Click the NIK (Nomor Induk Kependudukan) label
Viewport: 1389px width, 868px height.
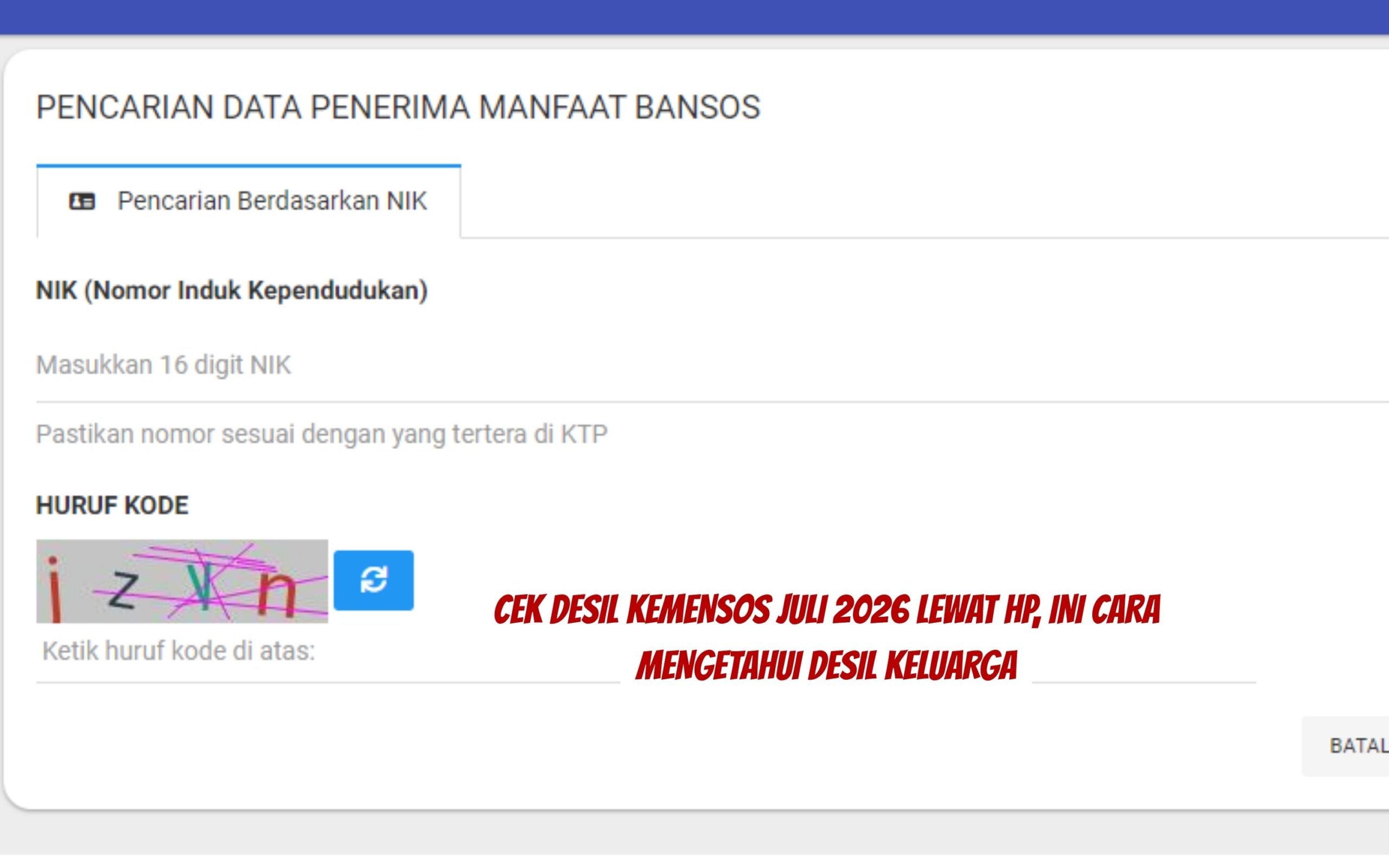(232, 290)
